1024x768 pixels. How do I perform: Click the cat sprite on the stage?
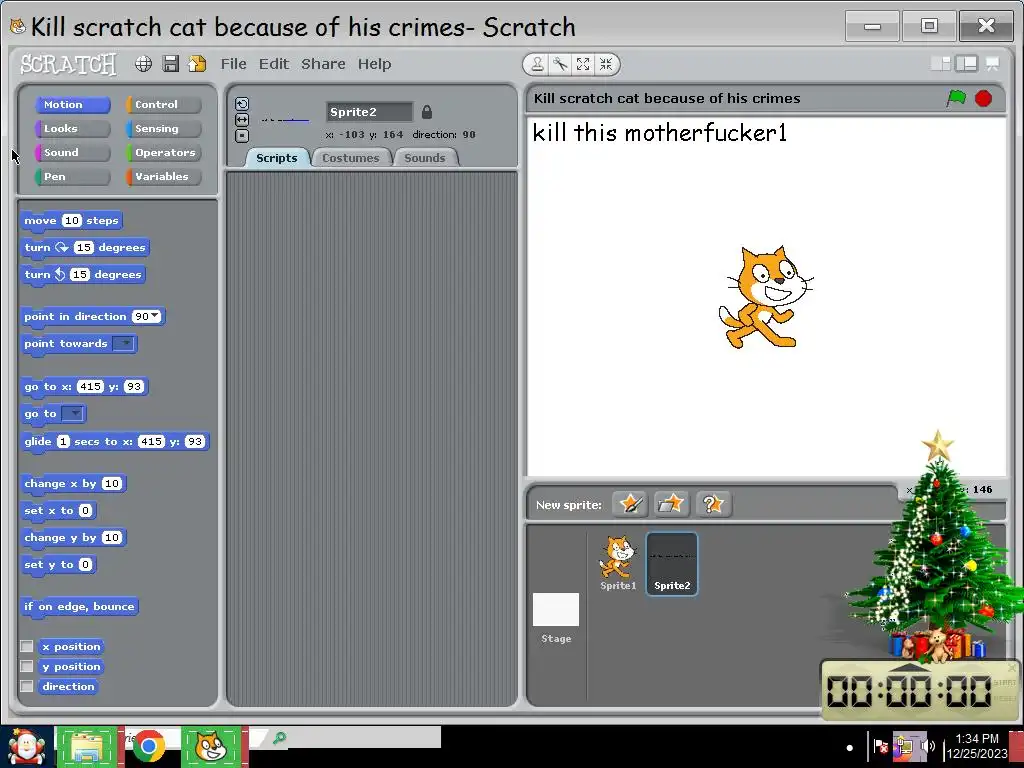coord(765,297)
